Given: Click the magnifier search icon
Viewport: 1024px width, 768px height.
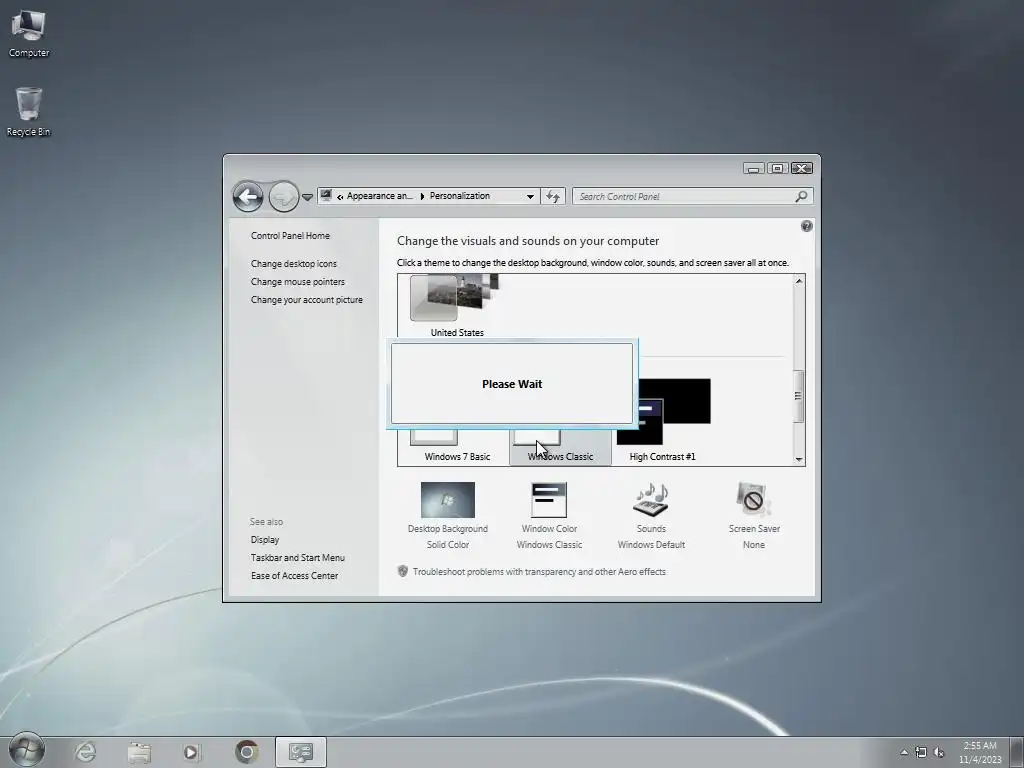Looking at the screenshot, I should point(801,196).
